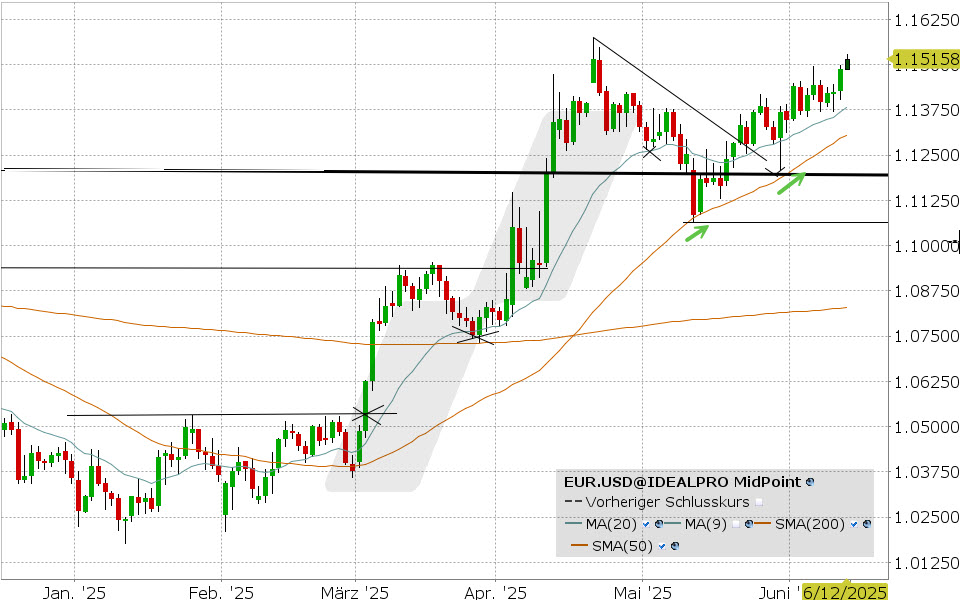Open the SMA(50) indicator settings globe
The image size is (960, 600).
[675, 546]
